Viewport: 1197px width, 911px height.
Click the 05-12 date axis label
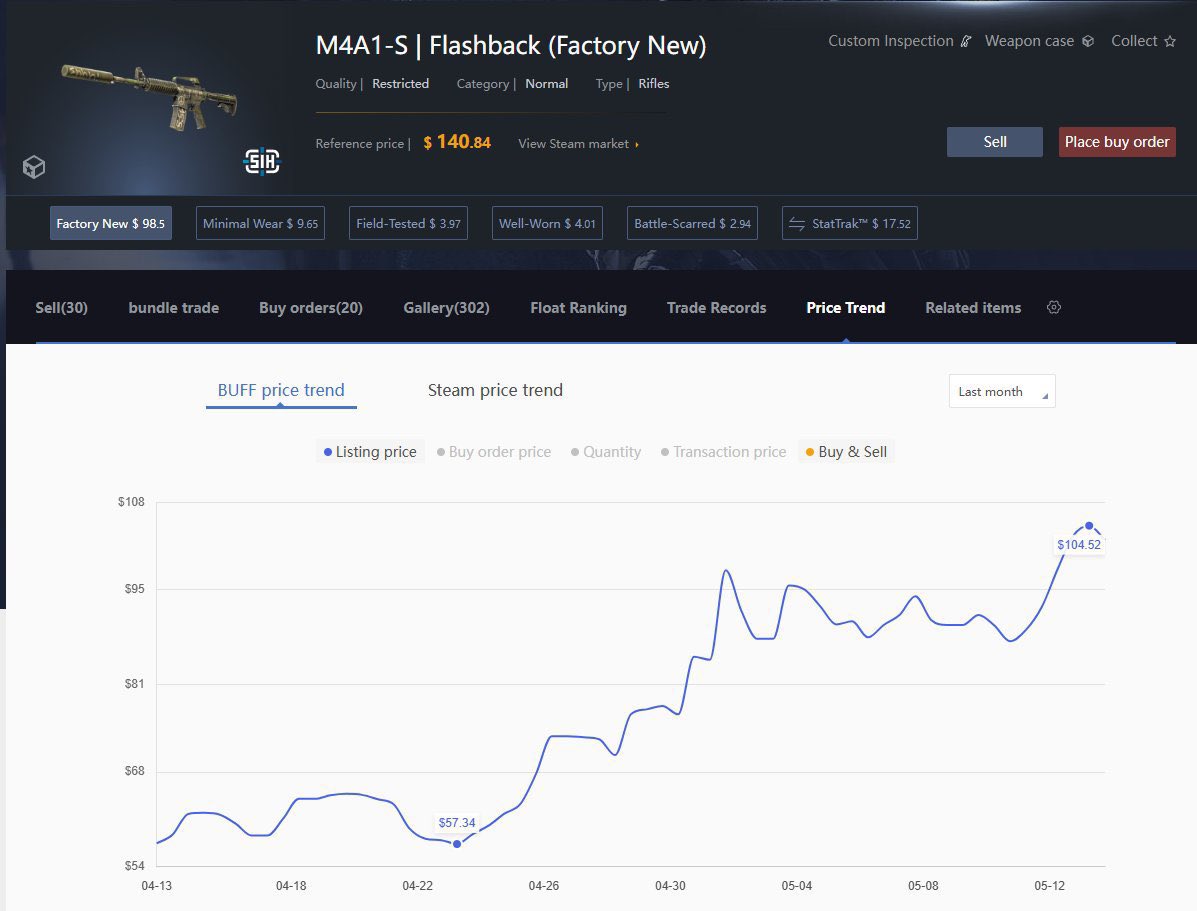(x=1050, y=886)
